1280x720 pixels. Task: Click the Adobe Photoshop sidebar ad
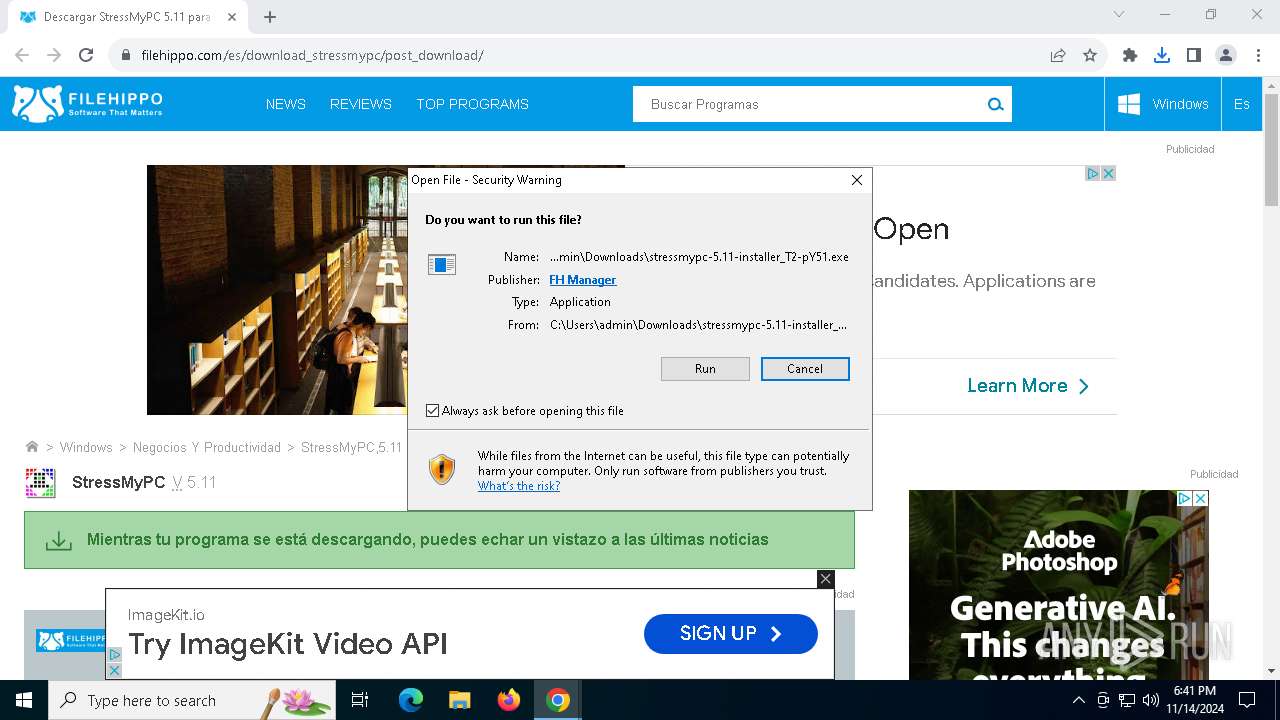tap(1059, 585)
